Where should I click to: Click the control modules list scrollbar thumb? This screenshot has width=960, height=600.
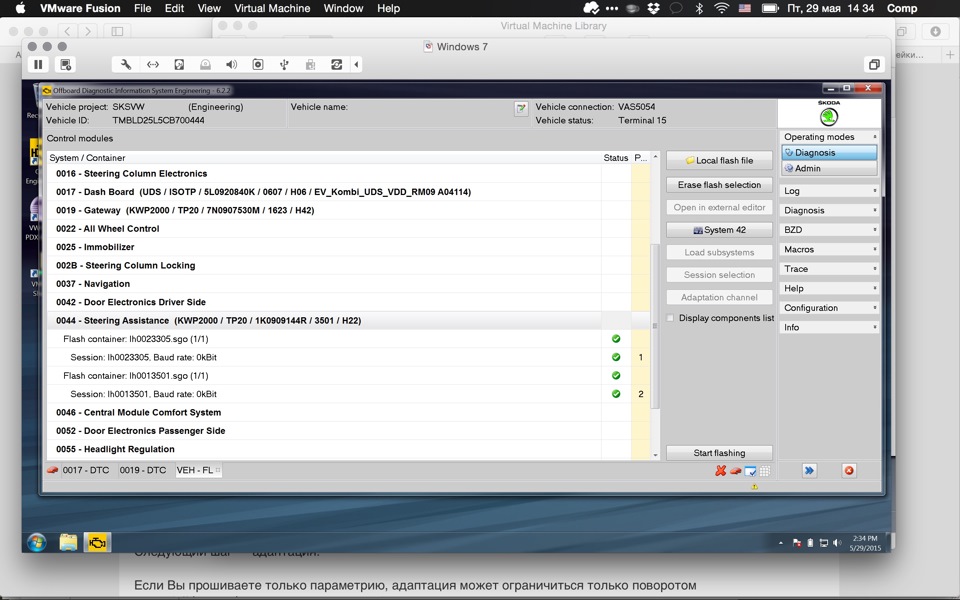[654, 326]
